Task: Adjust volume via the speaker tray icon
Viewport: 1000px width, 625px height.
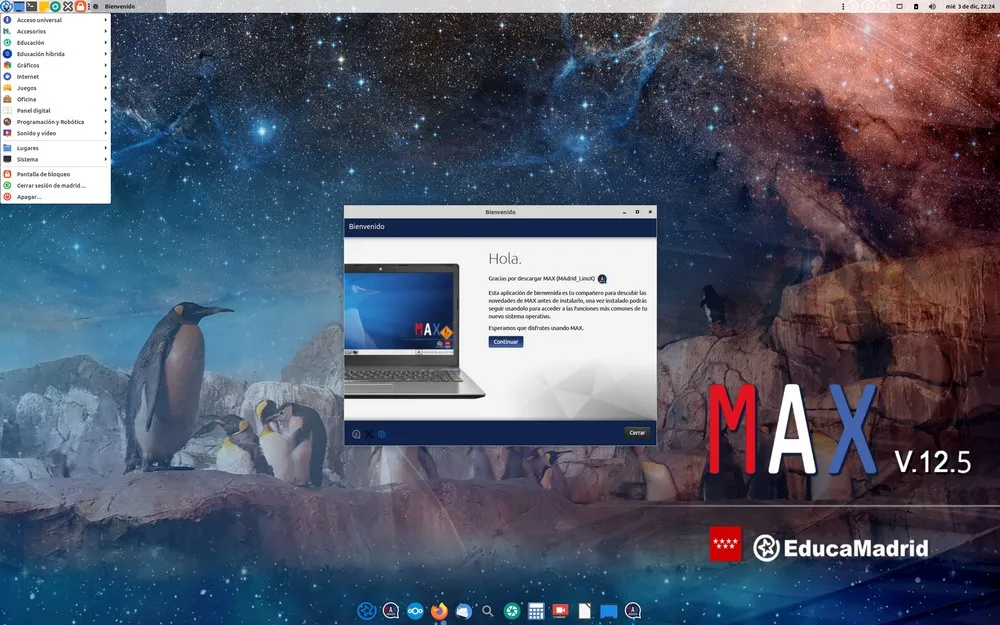Action: 932,6
